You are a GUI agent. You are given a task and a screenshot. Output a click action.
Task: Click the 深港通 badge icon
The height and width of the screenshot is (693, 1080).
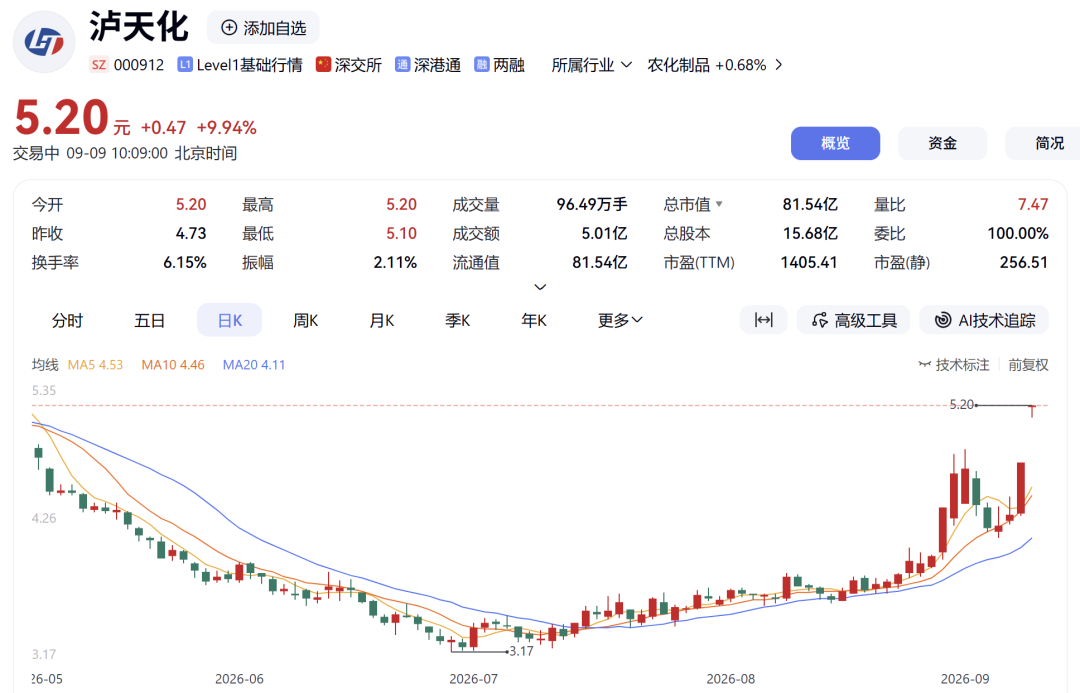pyautogui.click(x=402, y=64)
